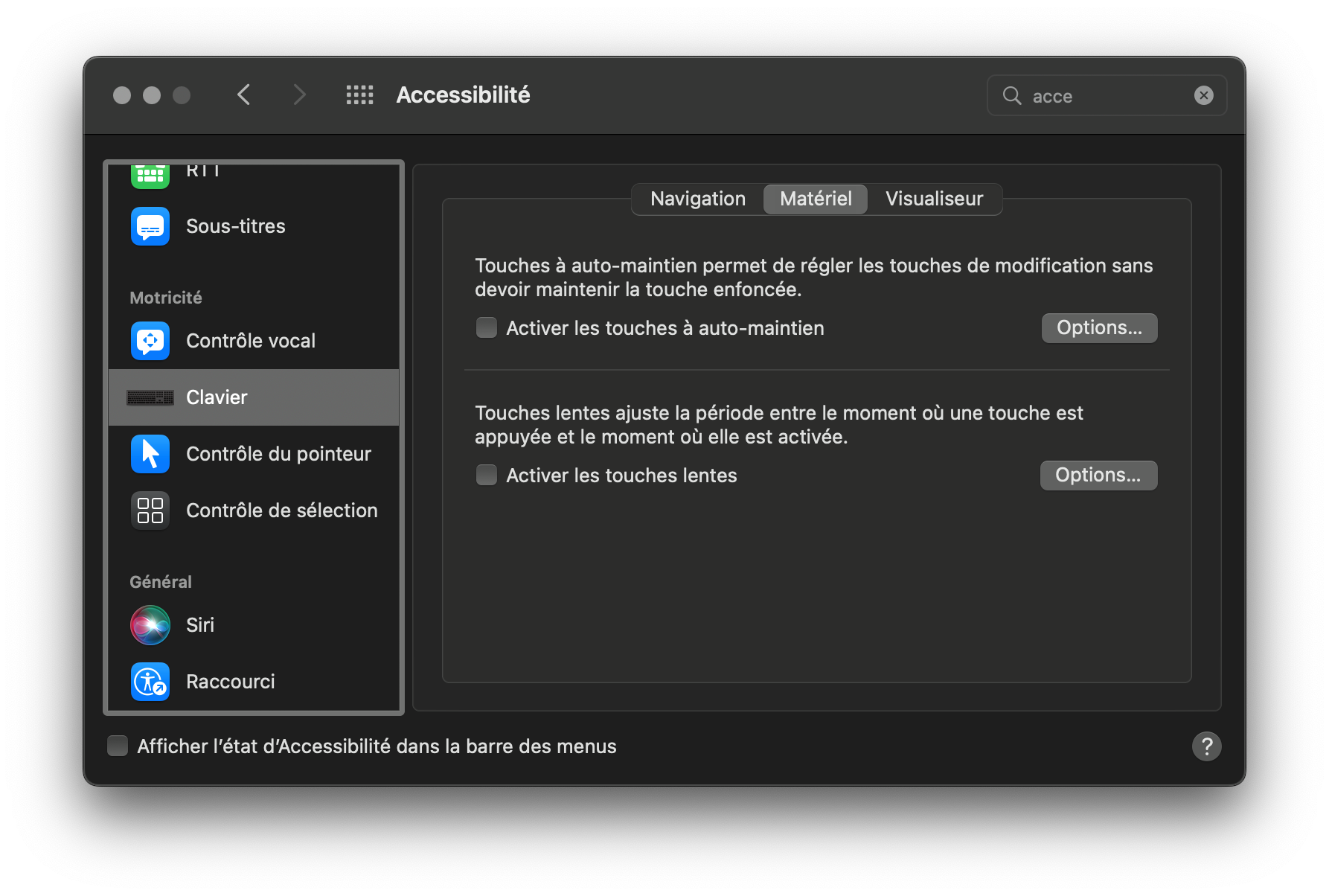Switch to the Visualiseur tab
This screenshot has height=896, width=1329.
pos(934,199)
